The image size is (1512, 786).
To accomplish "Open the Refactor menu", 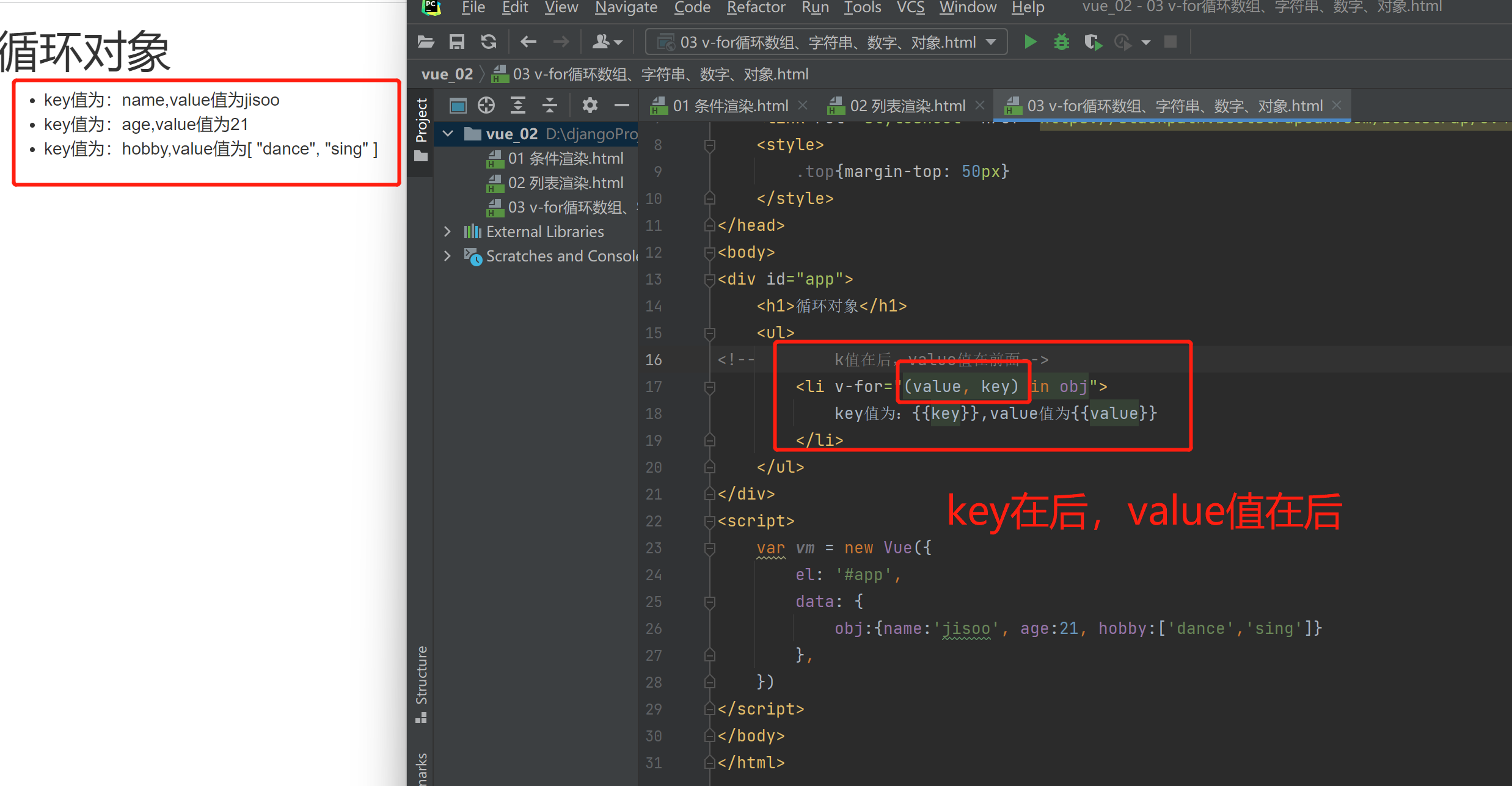I will click(x=756, y=7).
